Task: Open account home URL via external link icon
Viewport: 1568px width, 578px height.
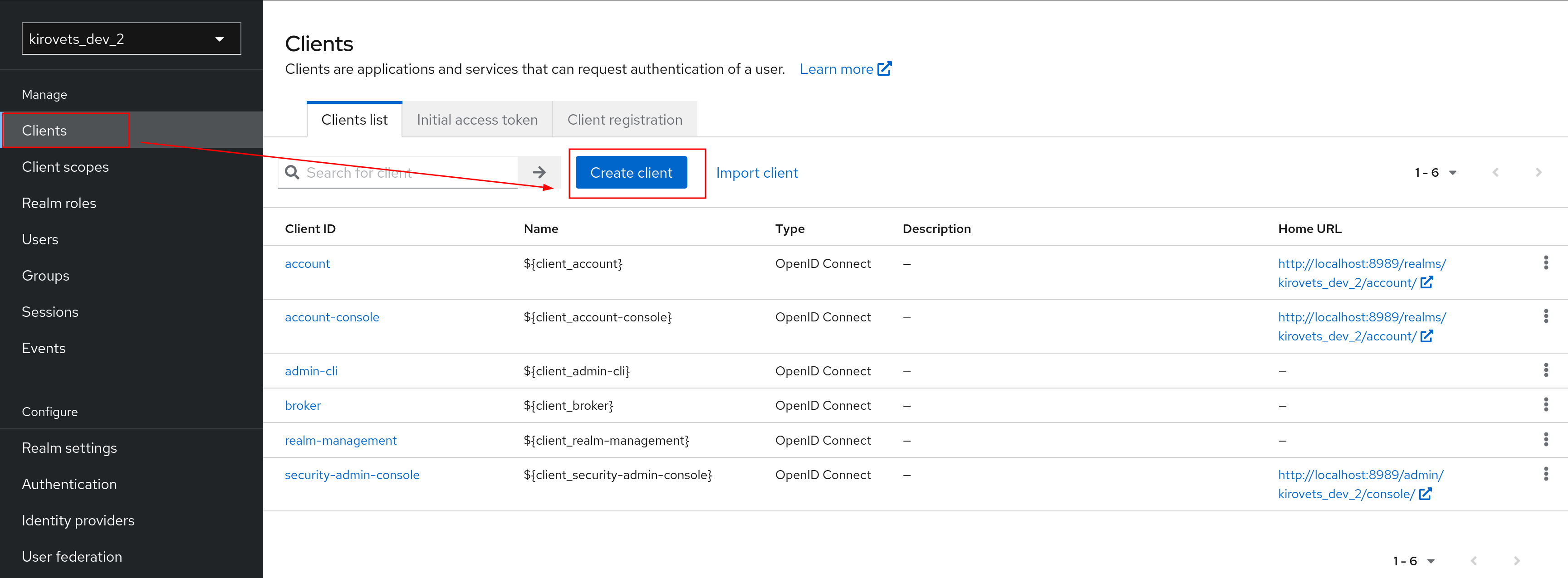Action: 1427,282
